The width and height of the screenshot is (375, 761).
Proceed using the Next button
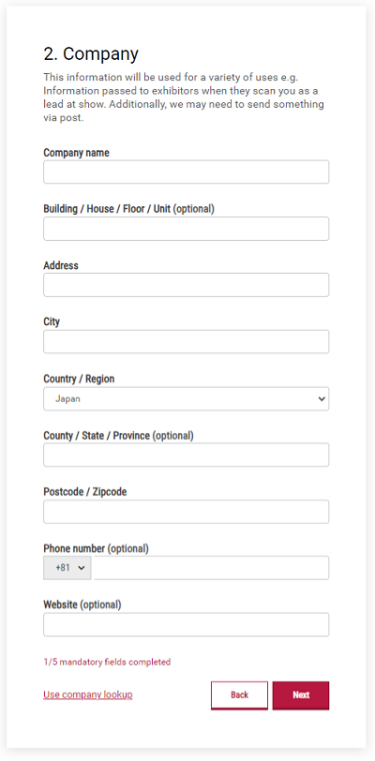pyautogui.click(x=301, y=695)
